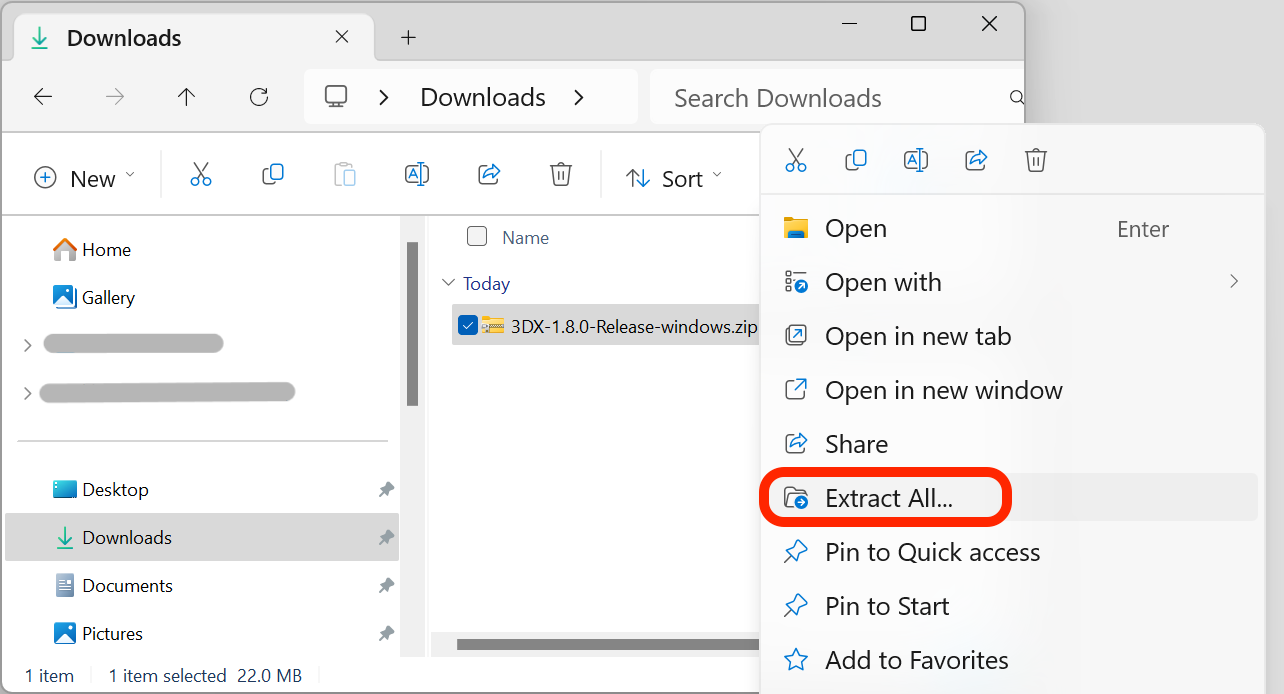Click the select-all checkbox next to Name
This screenshot has width=1284, height=694.
coord(477,237)
